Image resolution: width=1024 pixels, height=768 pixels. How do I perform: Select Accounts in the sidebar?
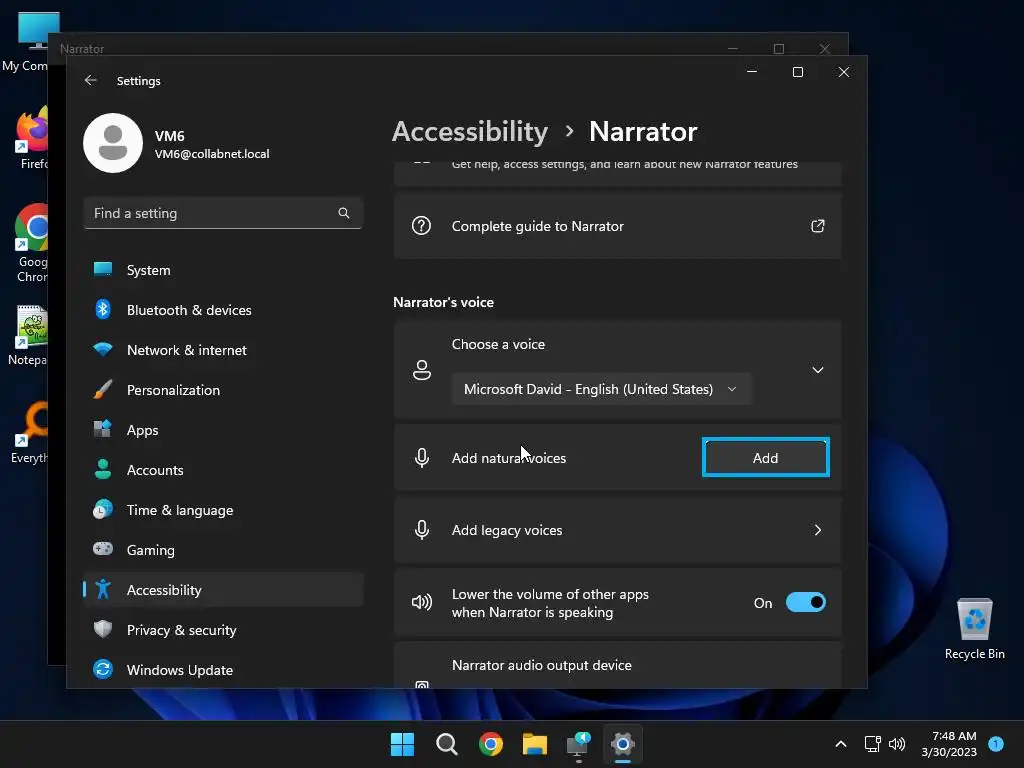tap(223, 469)
